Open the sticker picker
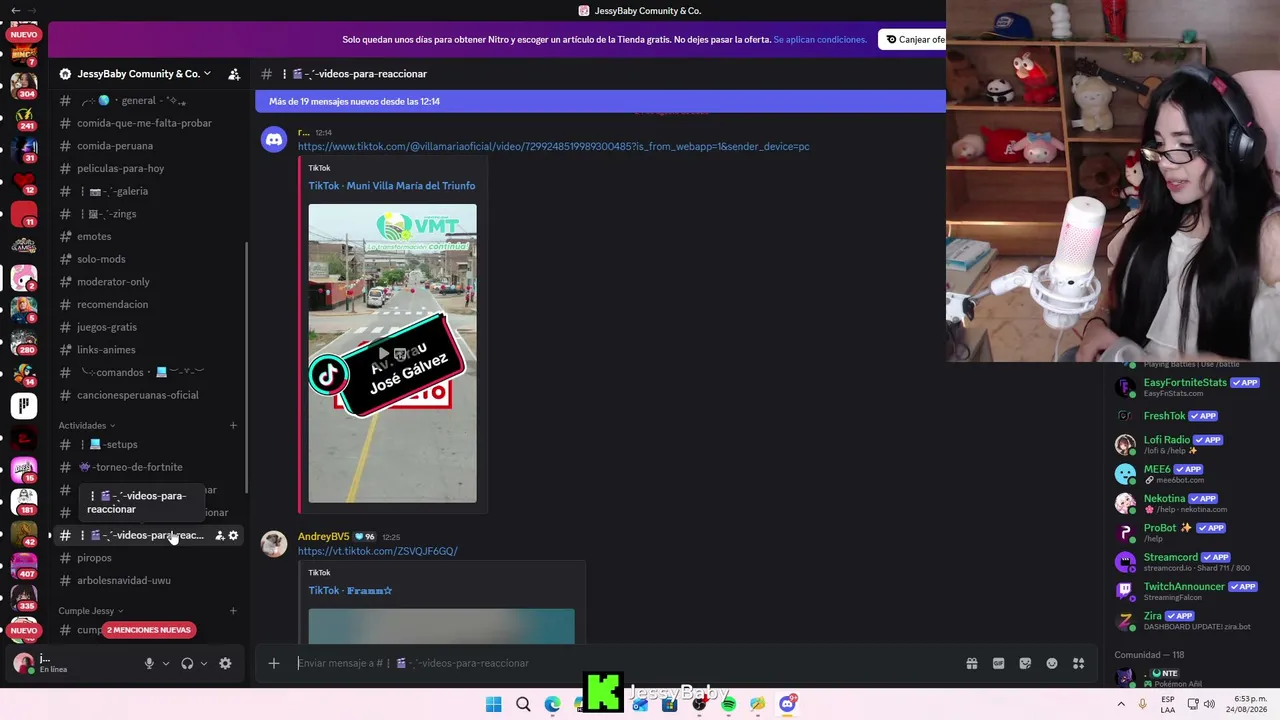Image resolution: width=1280 pixels, height=720 pixels. click(x=1025, y=663)
